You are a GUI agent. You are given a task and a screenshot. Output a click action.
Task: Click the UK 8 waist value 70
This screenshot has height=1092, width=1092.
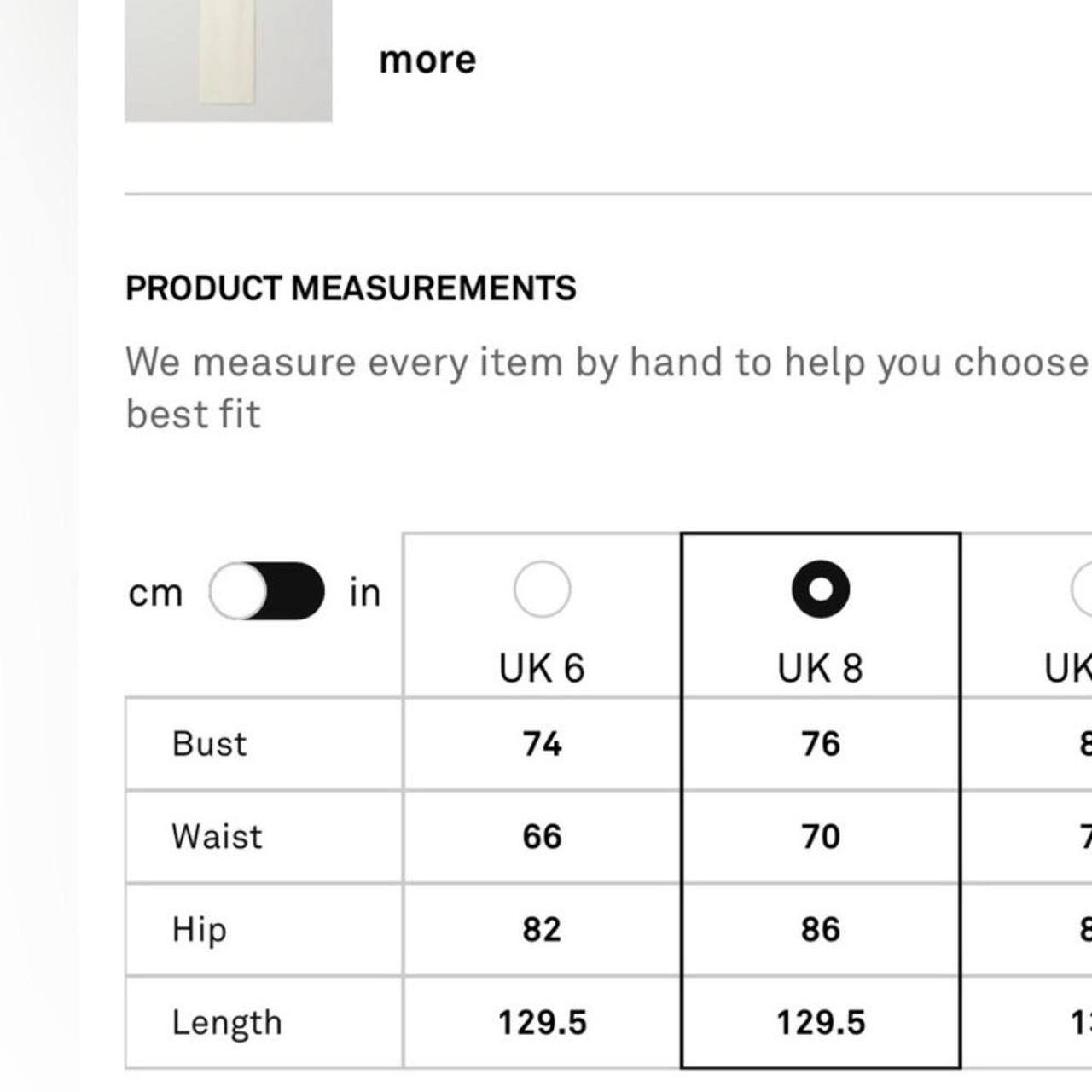point(821,836)
